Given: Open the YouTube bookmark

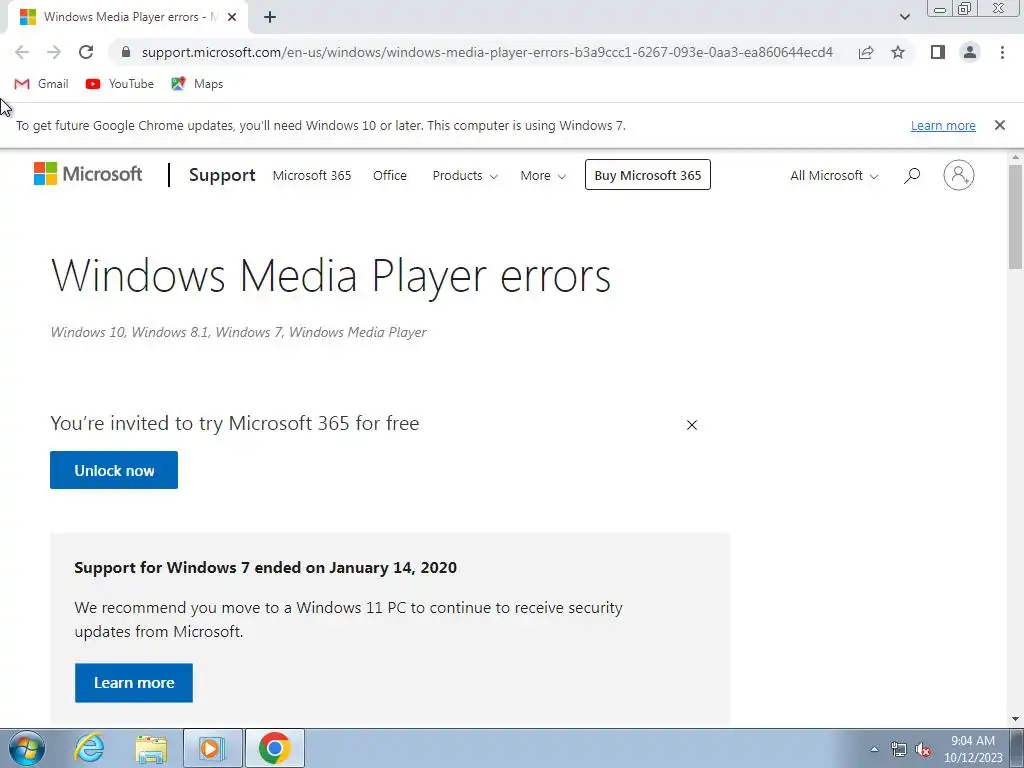Looking at the screenshot, I should [120, 84].
